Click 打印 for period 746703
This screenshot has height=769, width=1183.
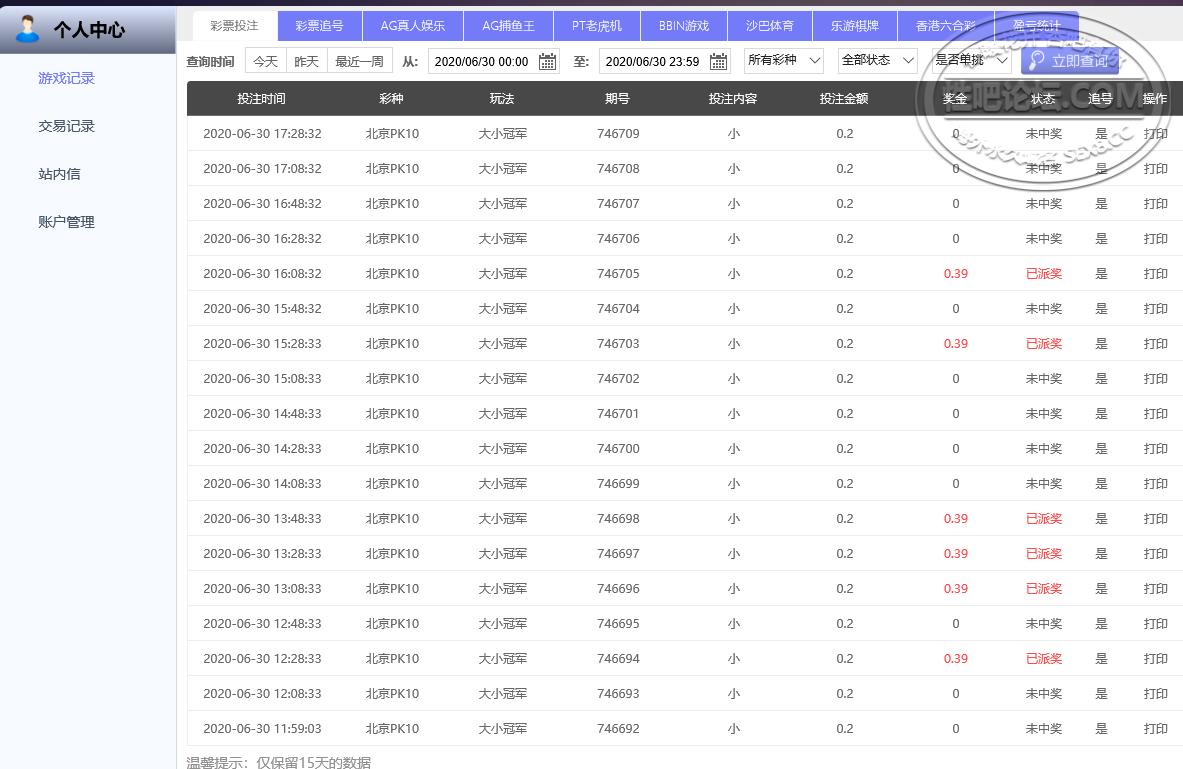click(x=1155, y=343)
